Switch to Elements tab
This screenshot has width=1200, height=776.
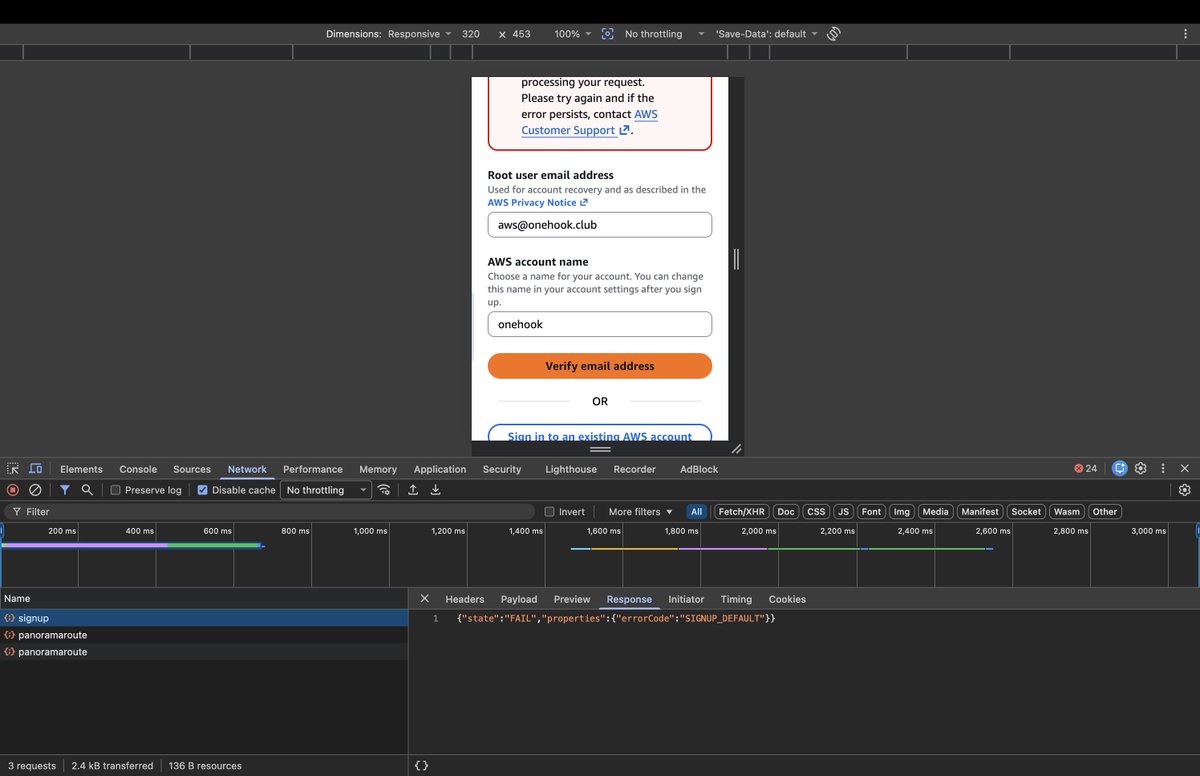pos(81,469)
